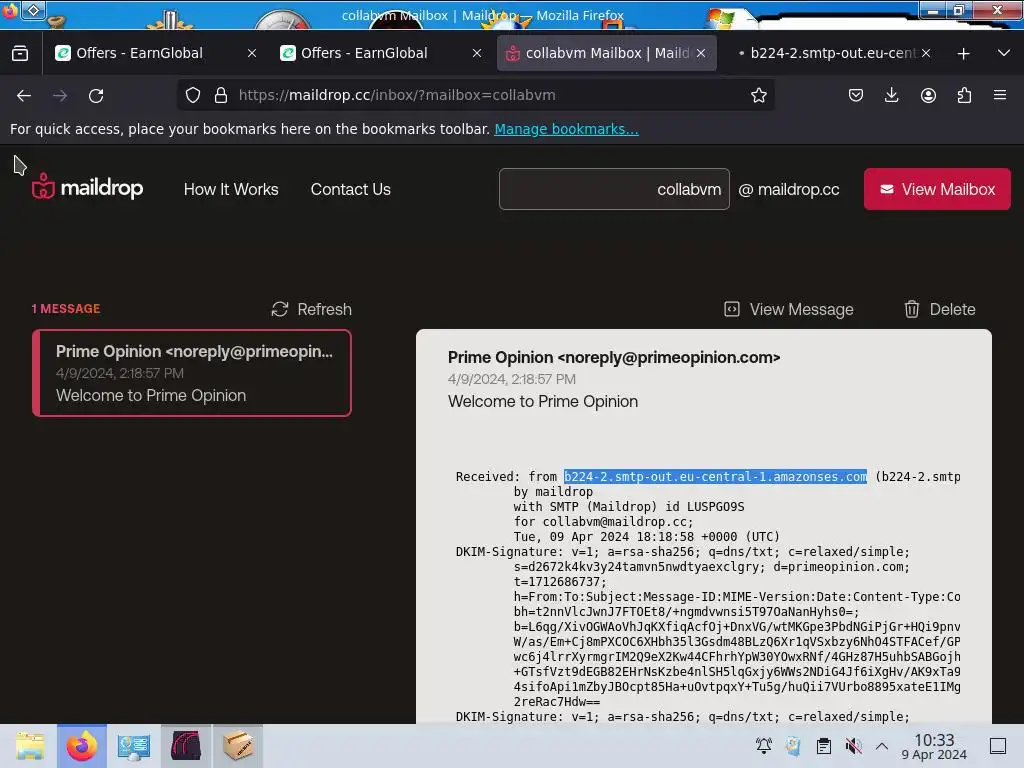Refresh the mailbox message list
This screenshot has width=1024, height=768.
pyautogui.click(x=312, y=309)
